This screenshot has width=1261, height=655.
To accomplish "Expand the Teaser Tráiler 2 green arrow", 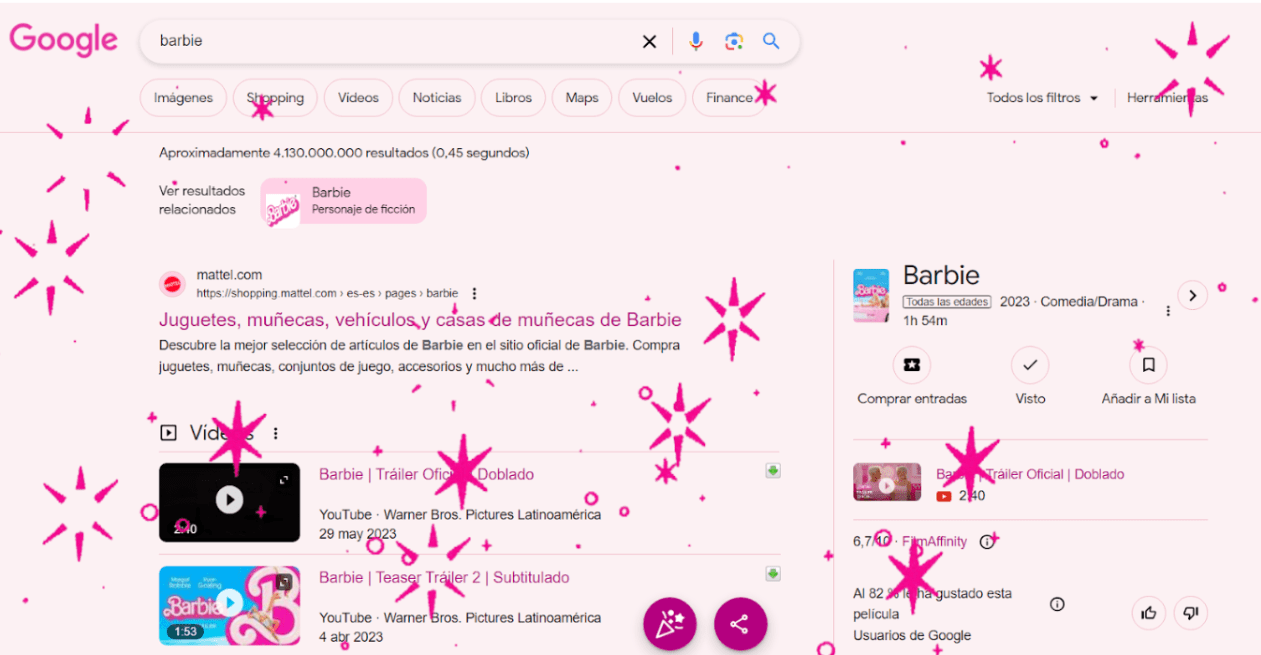I will tap(773, 574).
